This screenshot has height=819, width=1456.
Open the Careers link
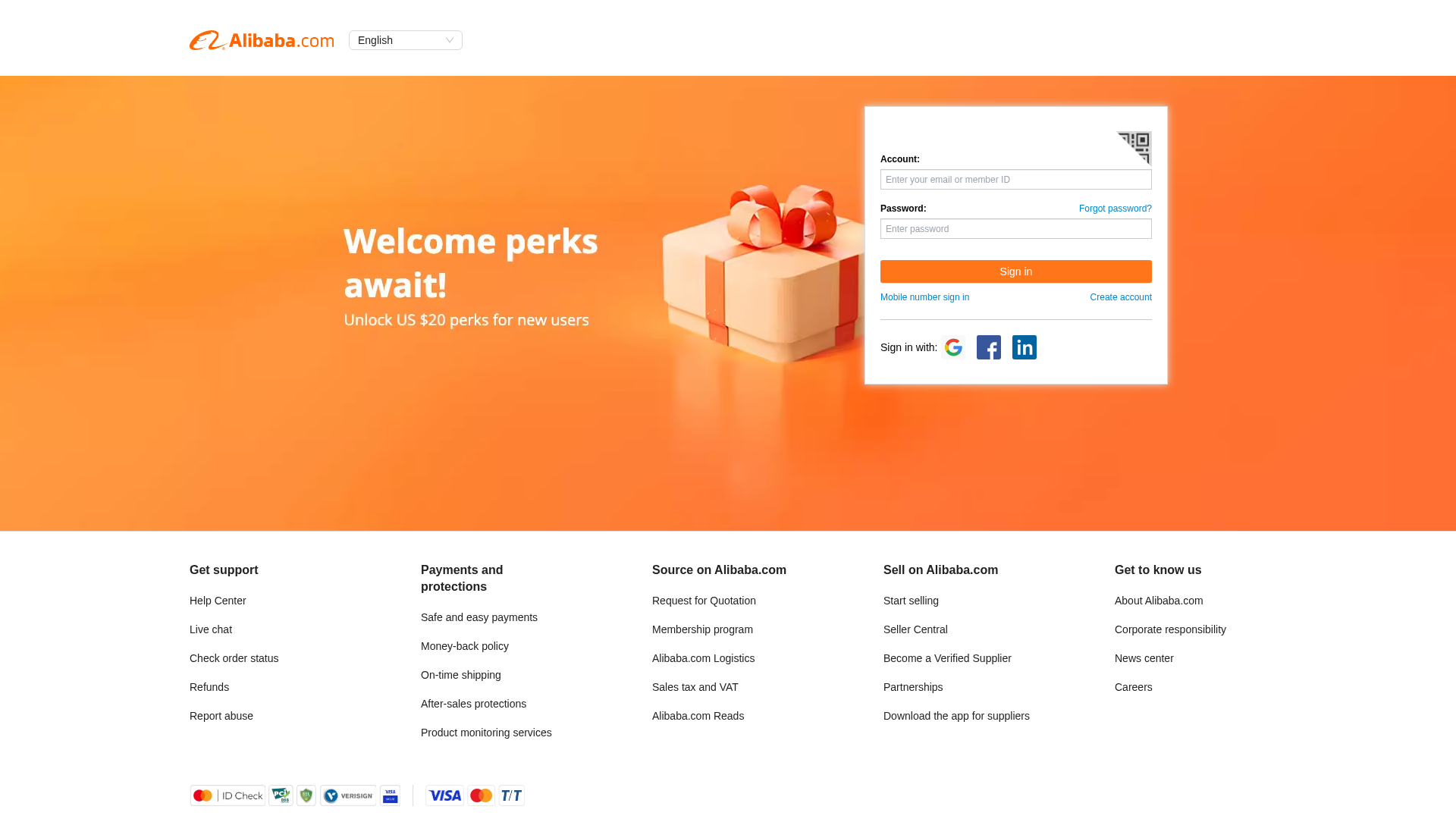(x=1134, y=687)
